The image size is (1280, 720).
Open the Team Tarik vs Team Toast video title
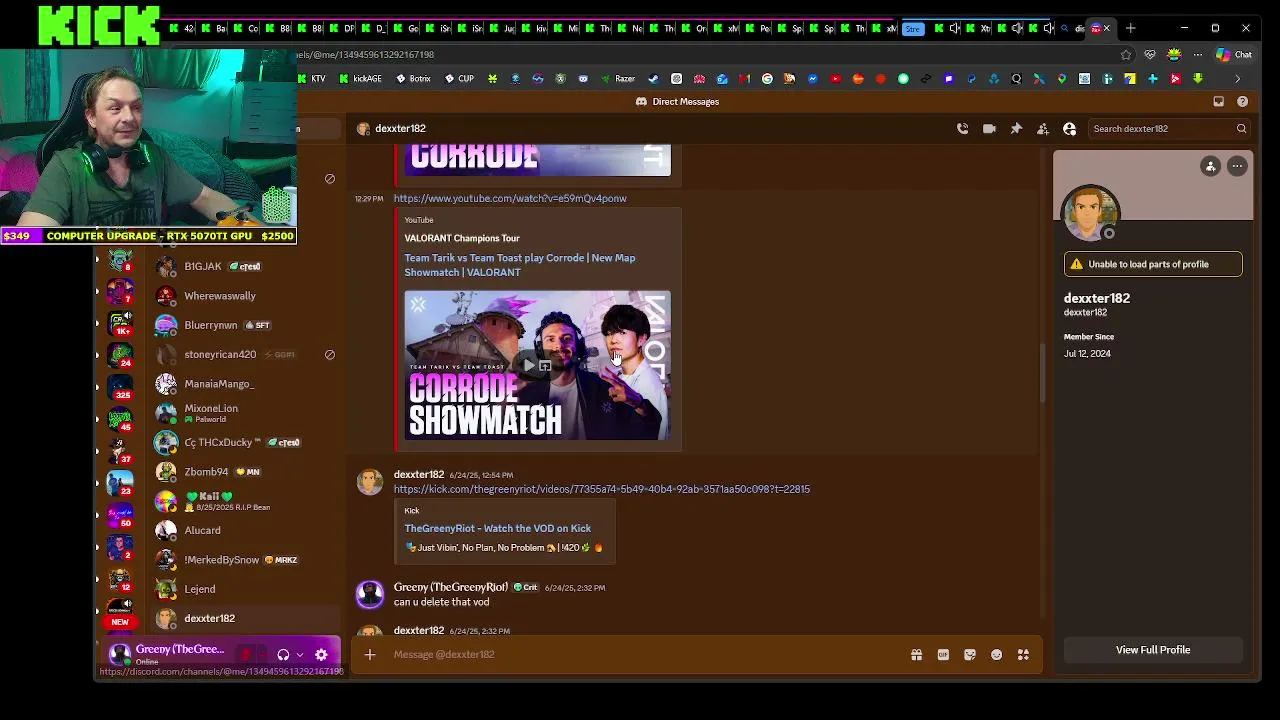[x=520, y=265]
